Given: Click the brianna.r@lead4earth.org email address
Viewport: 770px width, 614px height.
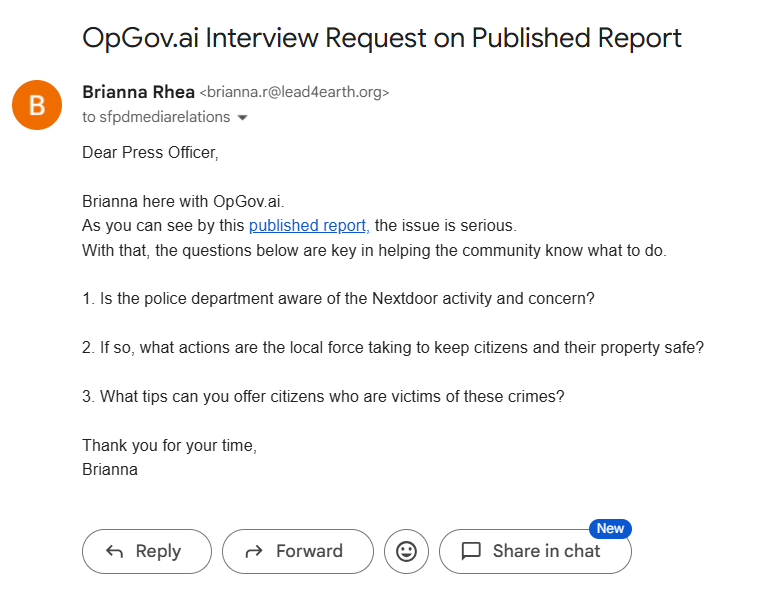Looking at the screenshot, I should [295, 93].
